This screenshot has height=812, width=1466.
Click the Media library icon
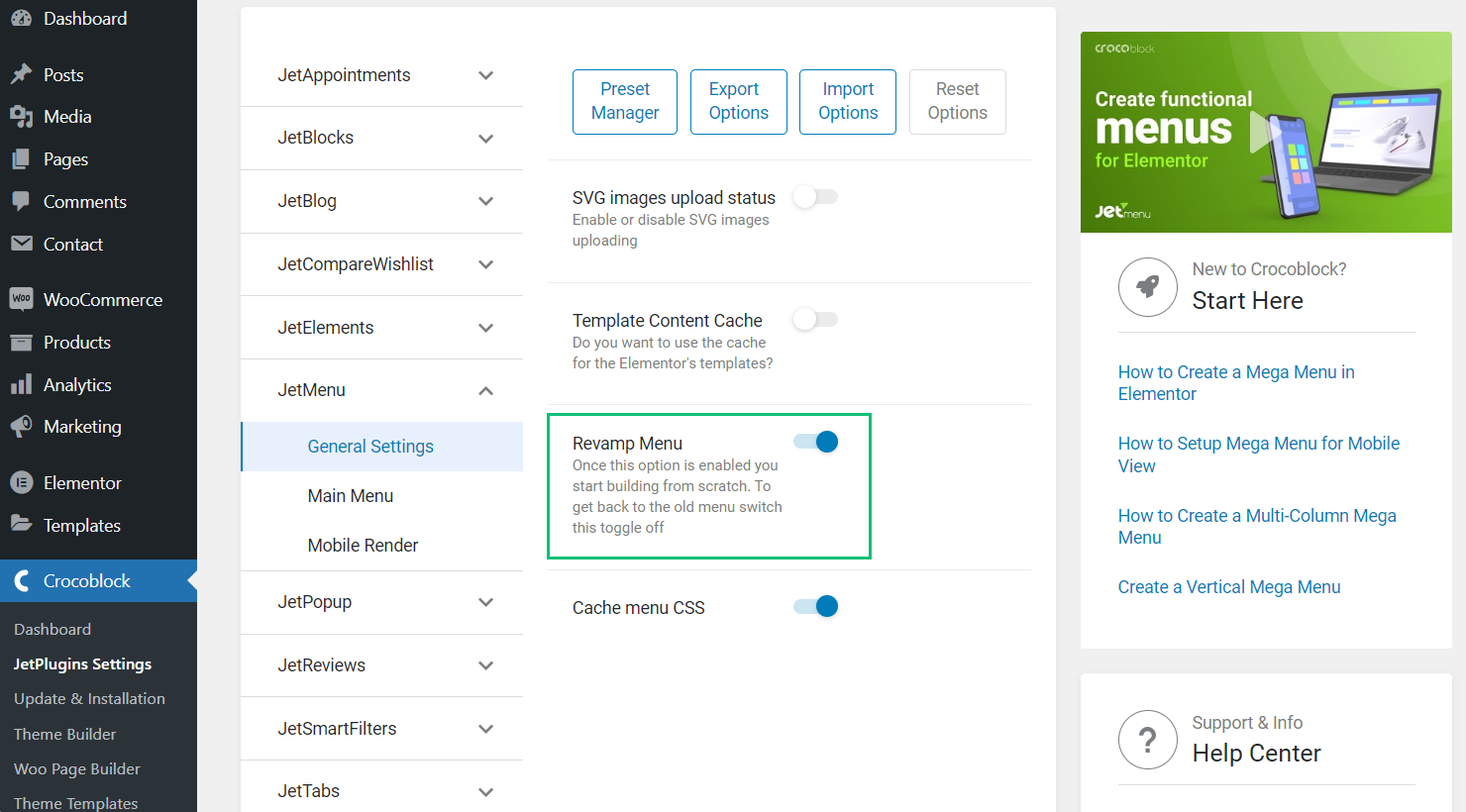click(21, 117)
